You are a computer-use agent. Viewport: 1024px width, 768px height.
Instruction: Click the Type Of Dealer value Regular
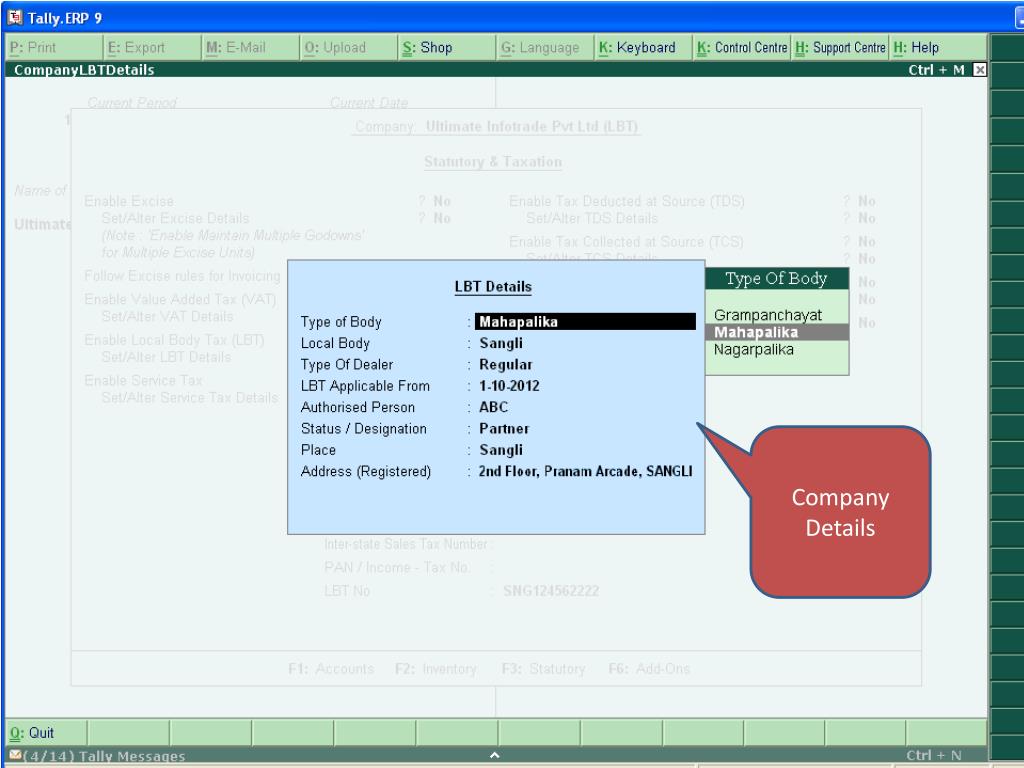pyautogui.click(x=505, y=364)
